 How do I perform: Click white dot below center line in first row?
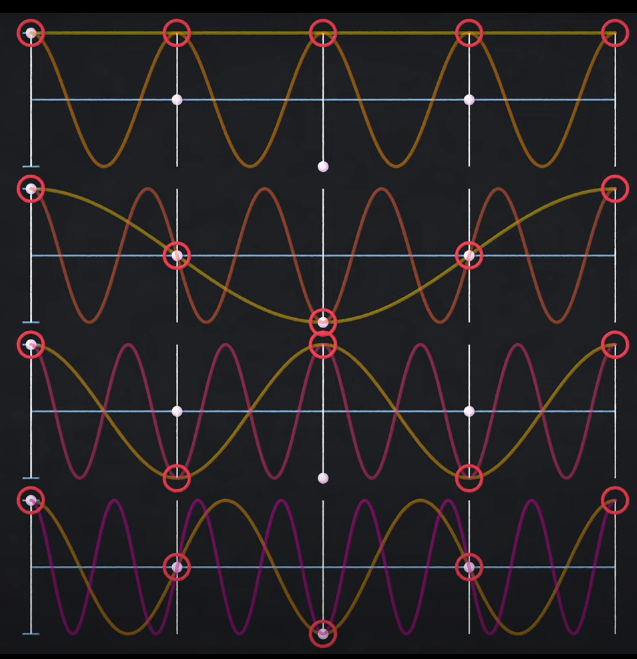point(323,166)
